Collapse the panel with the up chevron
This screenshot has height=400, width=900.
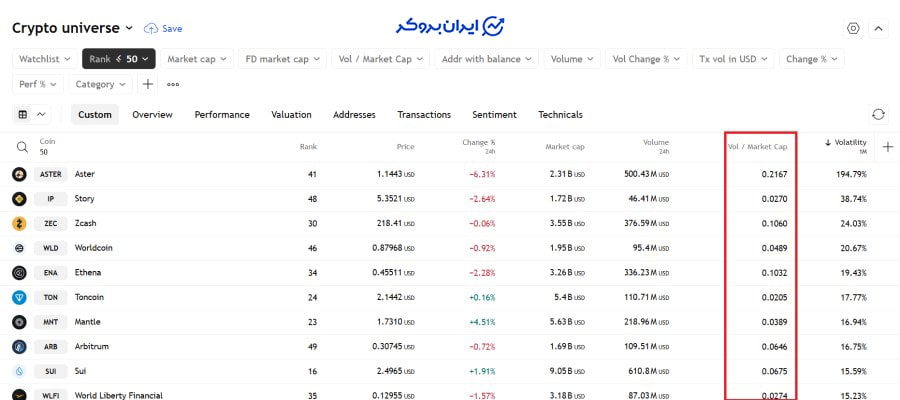coord(878,28)
